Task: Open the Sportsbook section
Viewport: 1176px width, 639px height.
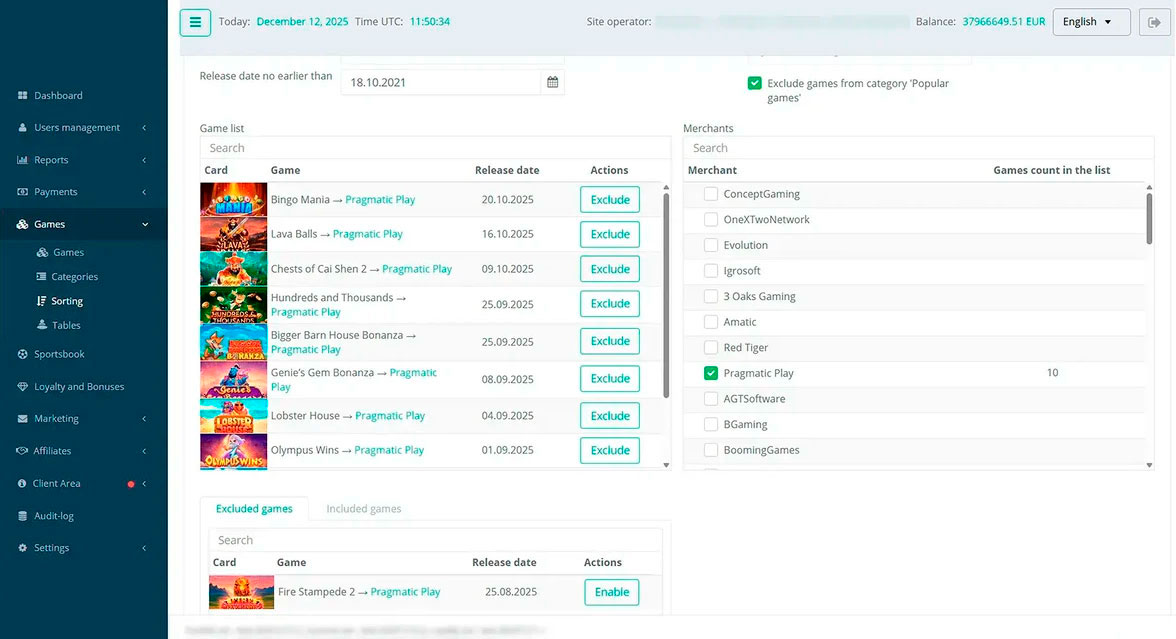Action: [58, 354]
